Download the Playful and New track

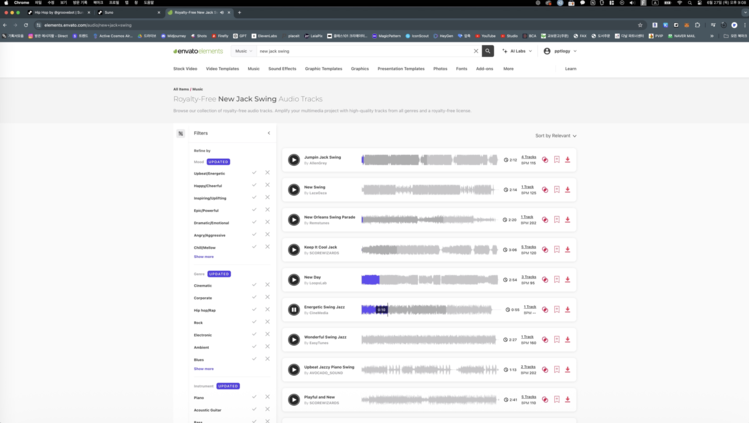coord(567,400)
